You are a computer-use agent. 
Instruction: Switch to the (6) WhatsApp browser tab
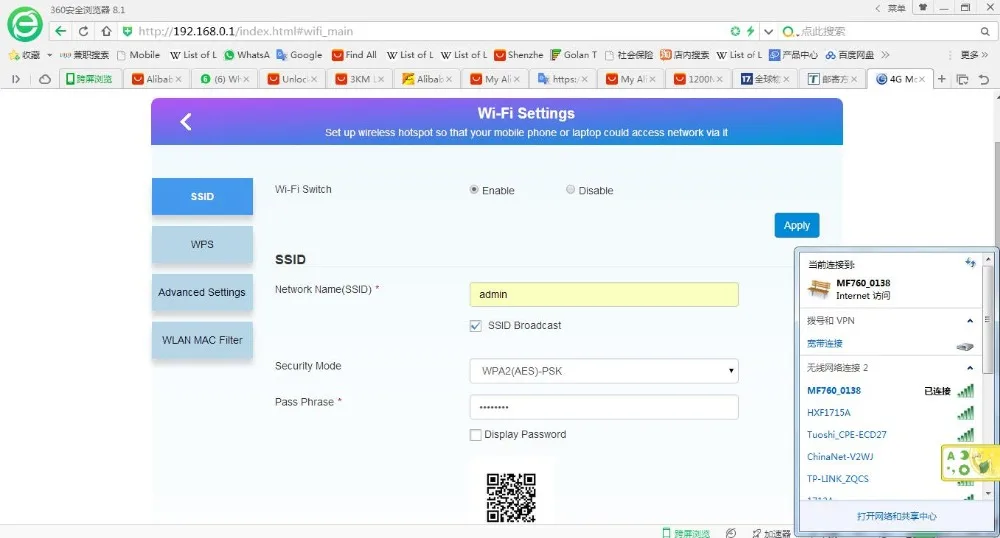tap(224, 79)
